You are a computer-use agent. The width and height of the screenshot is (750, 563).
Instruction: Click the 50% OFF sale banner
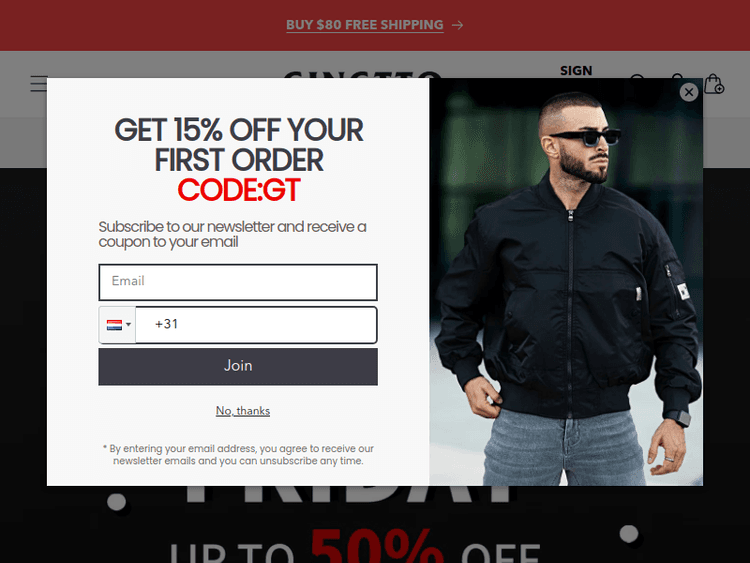pyautogui.click(x=354, y=547)
